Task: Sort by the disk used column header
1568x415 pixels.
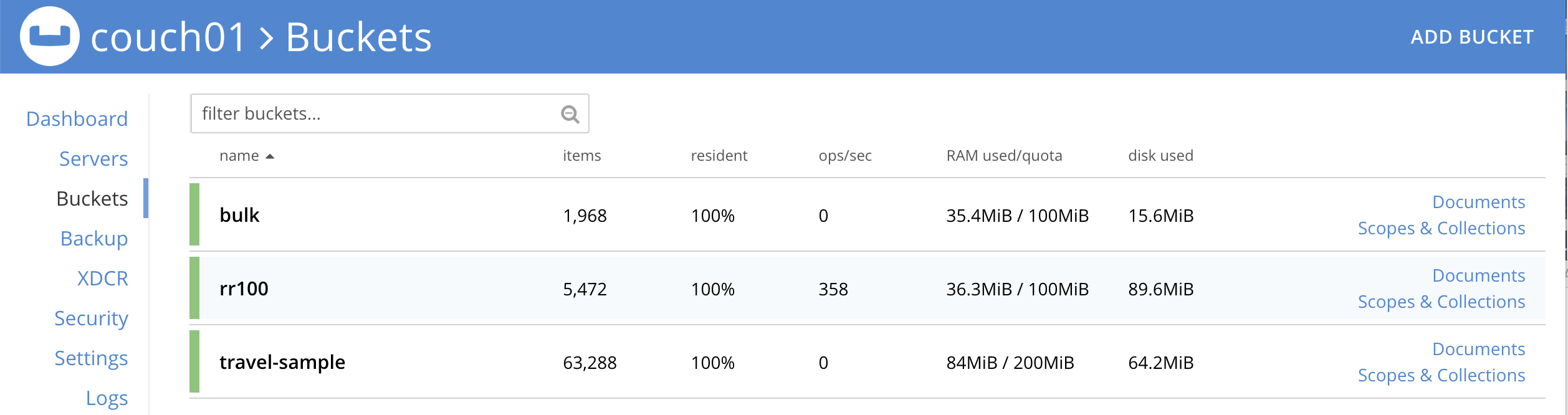Action: pyautogui.click(x=1160, y=156)
